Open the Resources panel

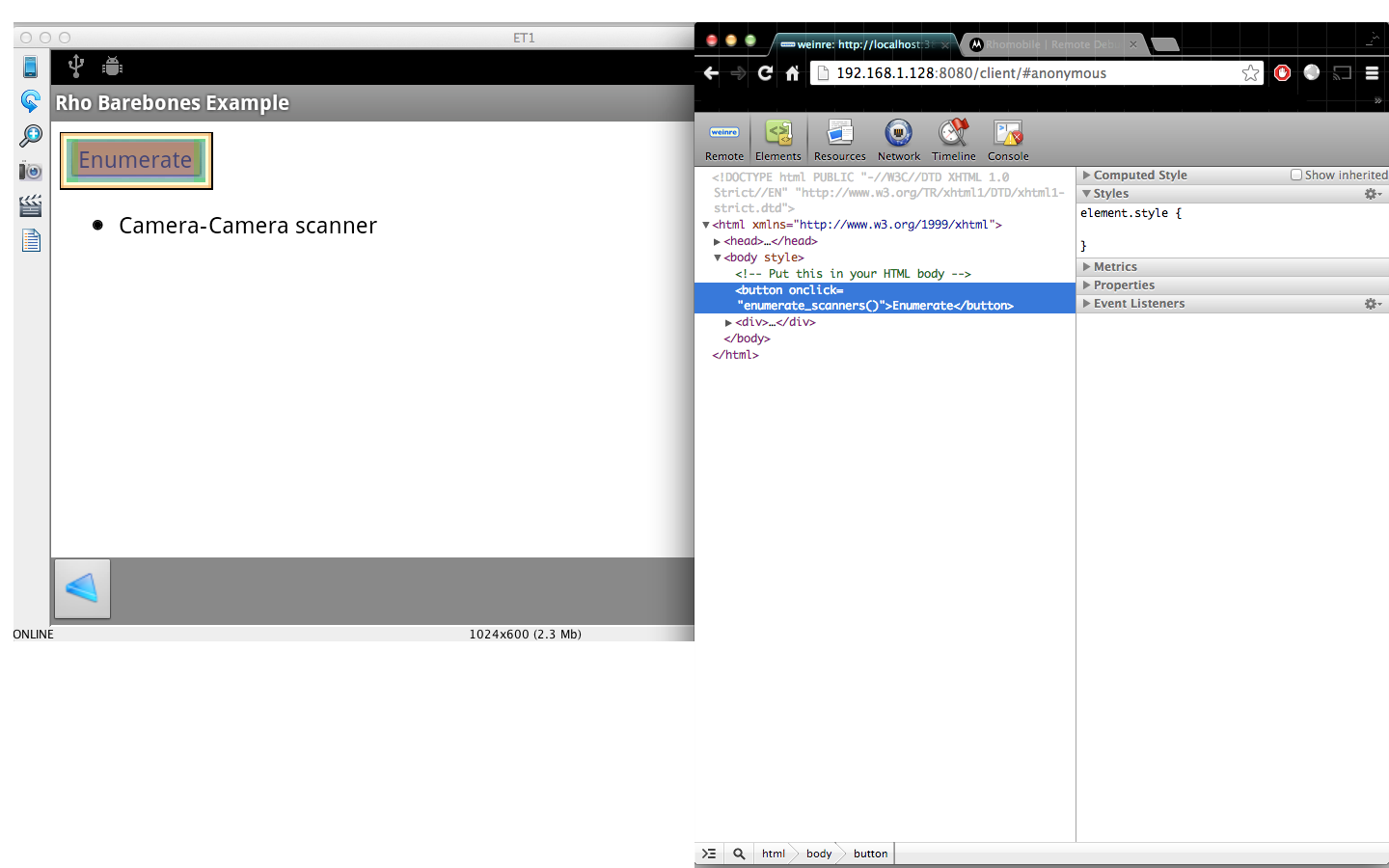839,139
